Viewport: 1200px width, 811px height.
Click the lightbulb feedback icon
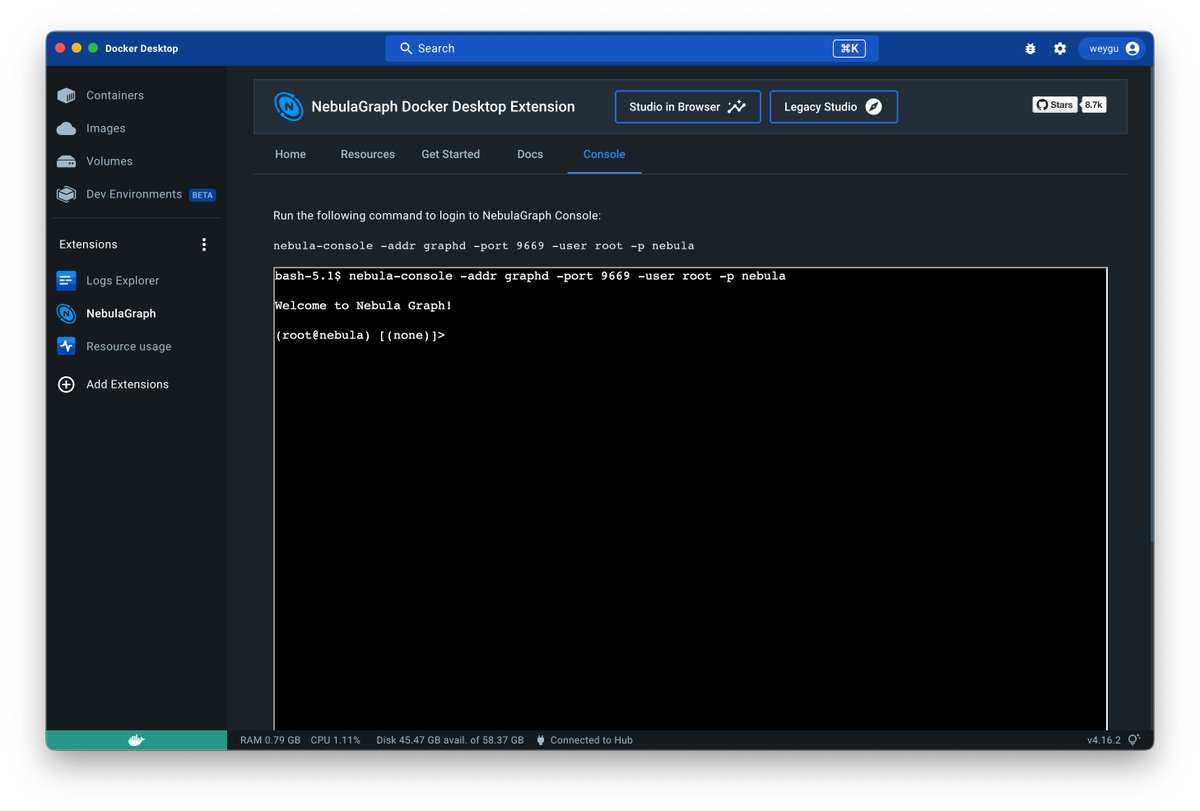(1134, 740)
